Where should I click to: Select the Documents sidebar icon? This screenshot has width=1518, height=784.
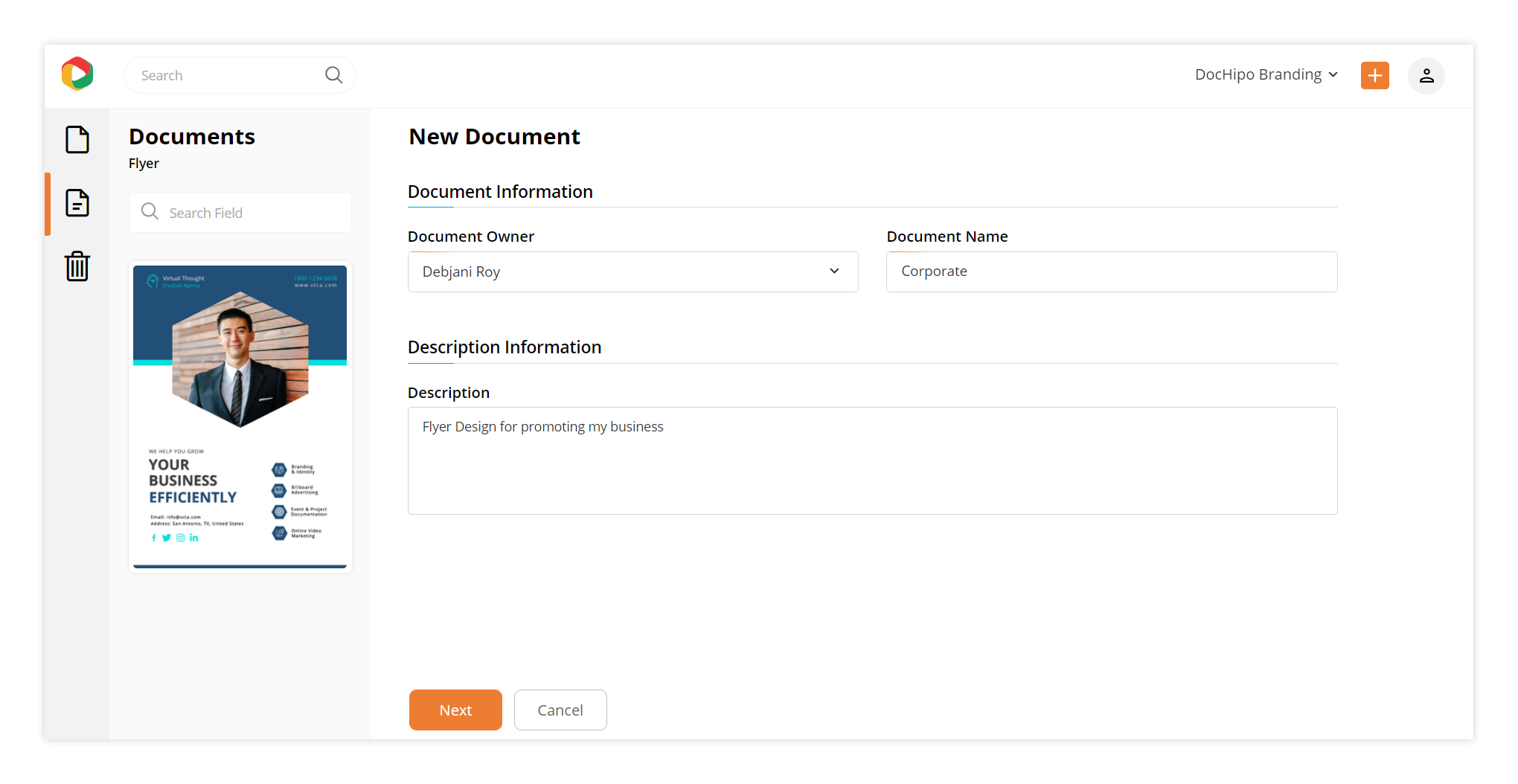point(77,203)
